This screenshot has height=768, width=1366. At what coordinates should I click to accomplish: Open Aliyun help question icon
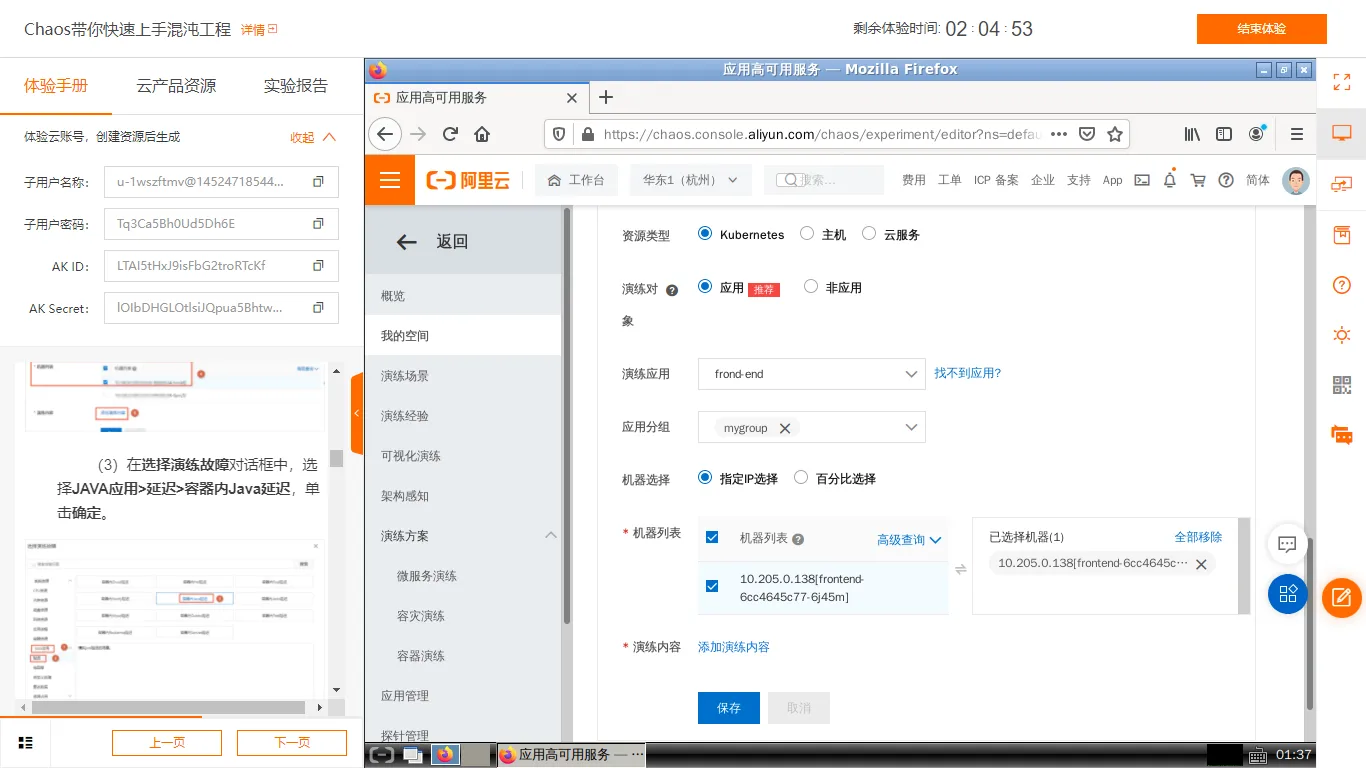1226,180
